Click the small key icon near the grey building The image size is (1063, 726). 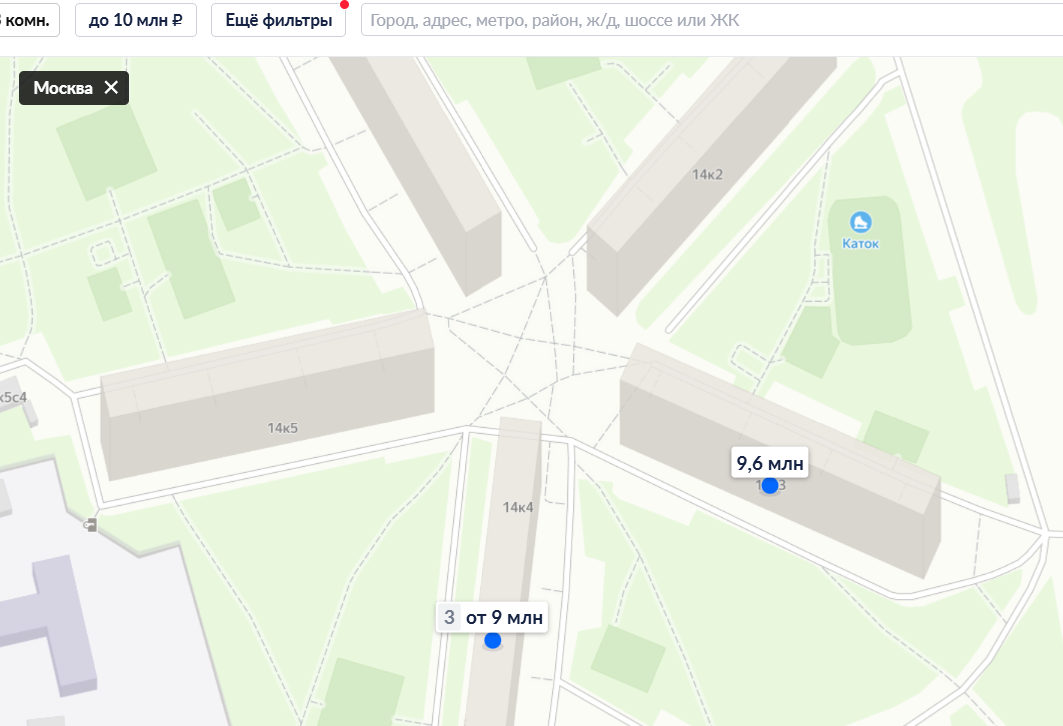pos(90,525)
